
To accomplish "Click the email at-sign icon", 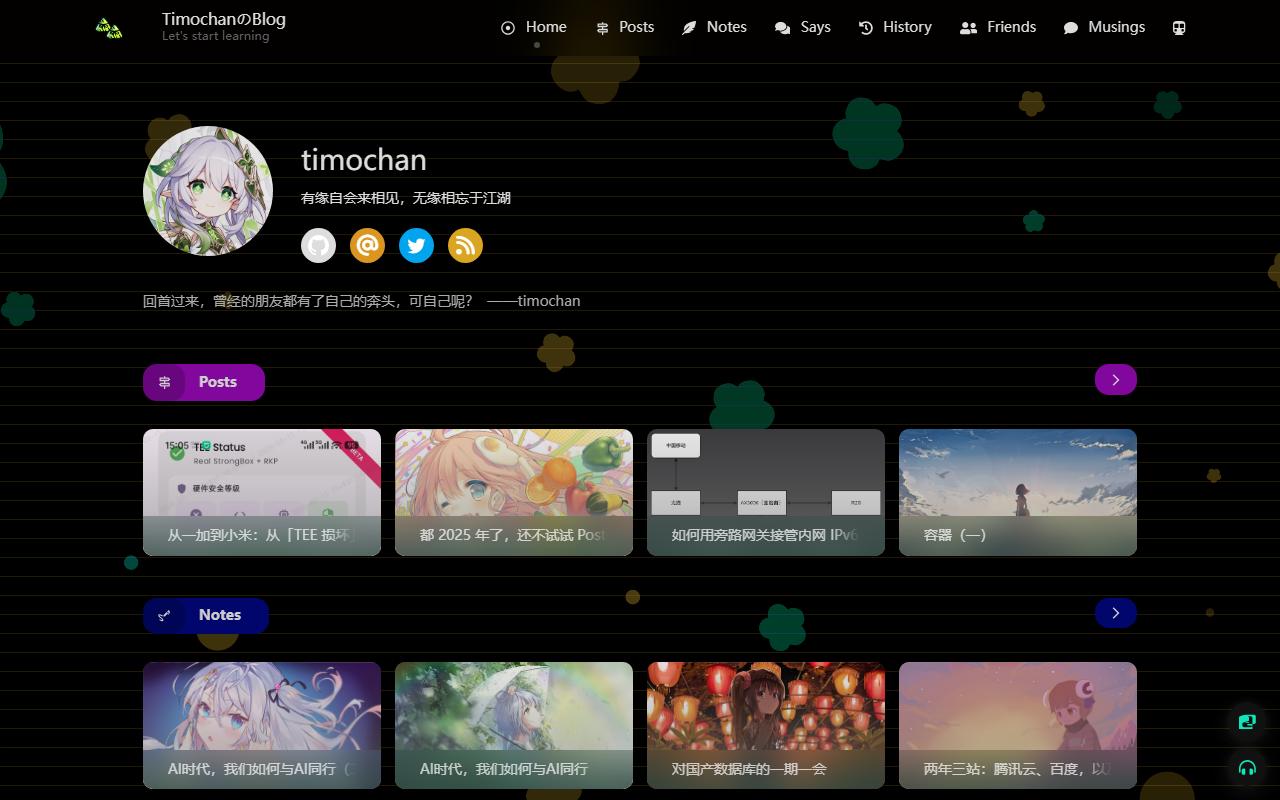I will 367,245.
